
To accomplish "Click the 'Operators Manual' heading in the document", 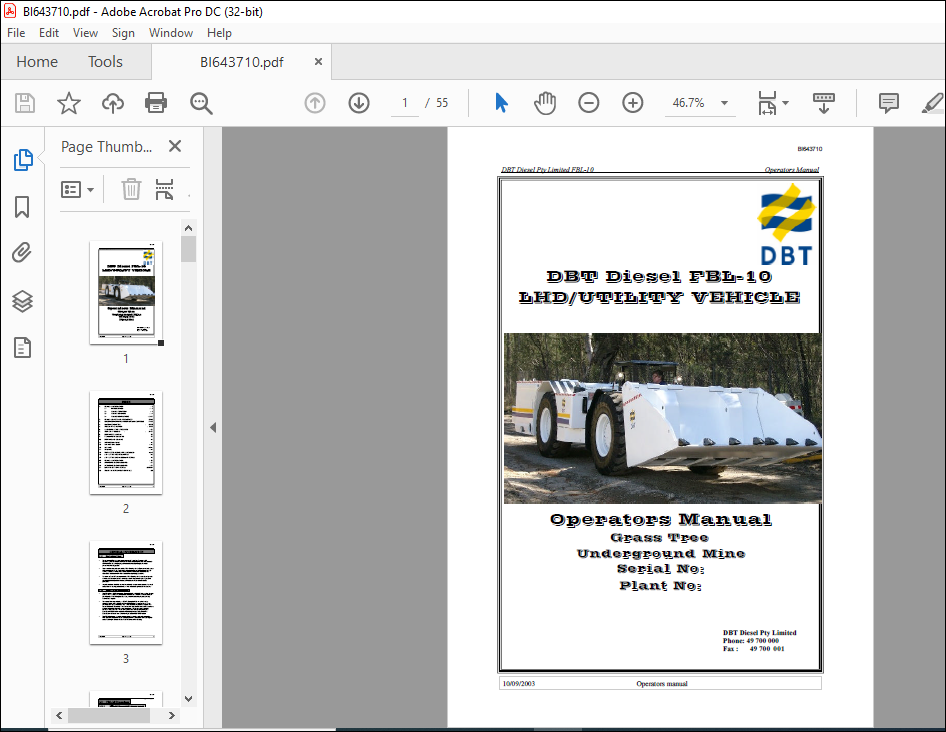I will pyautogui.click(x=661, y=520).
